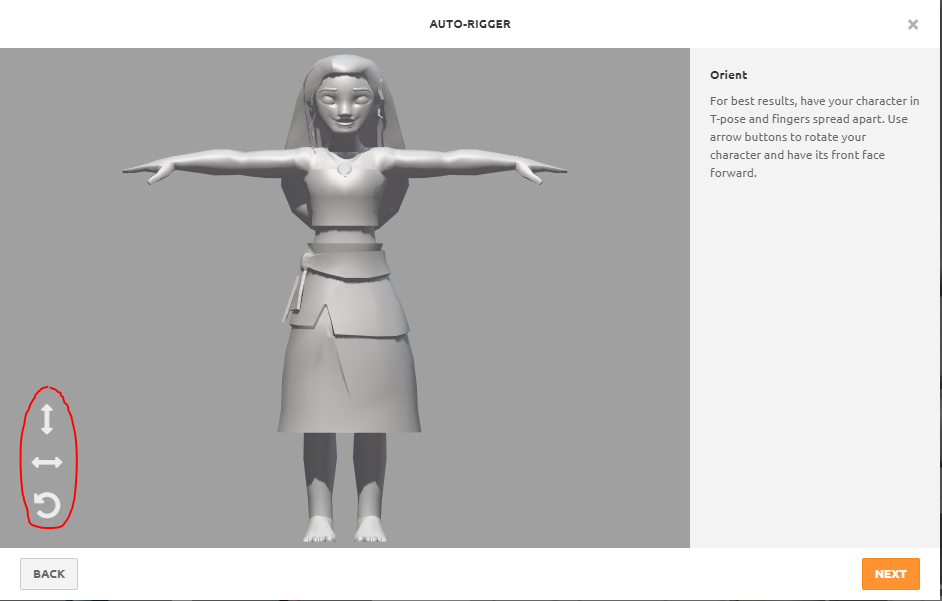Click the orange NEXT button
The height and width of the screenshot is (601, 942).
click(x=890, y=574)
